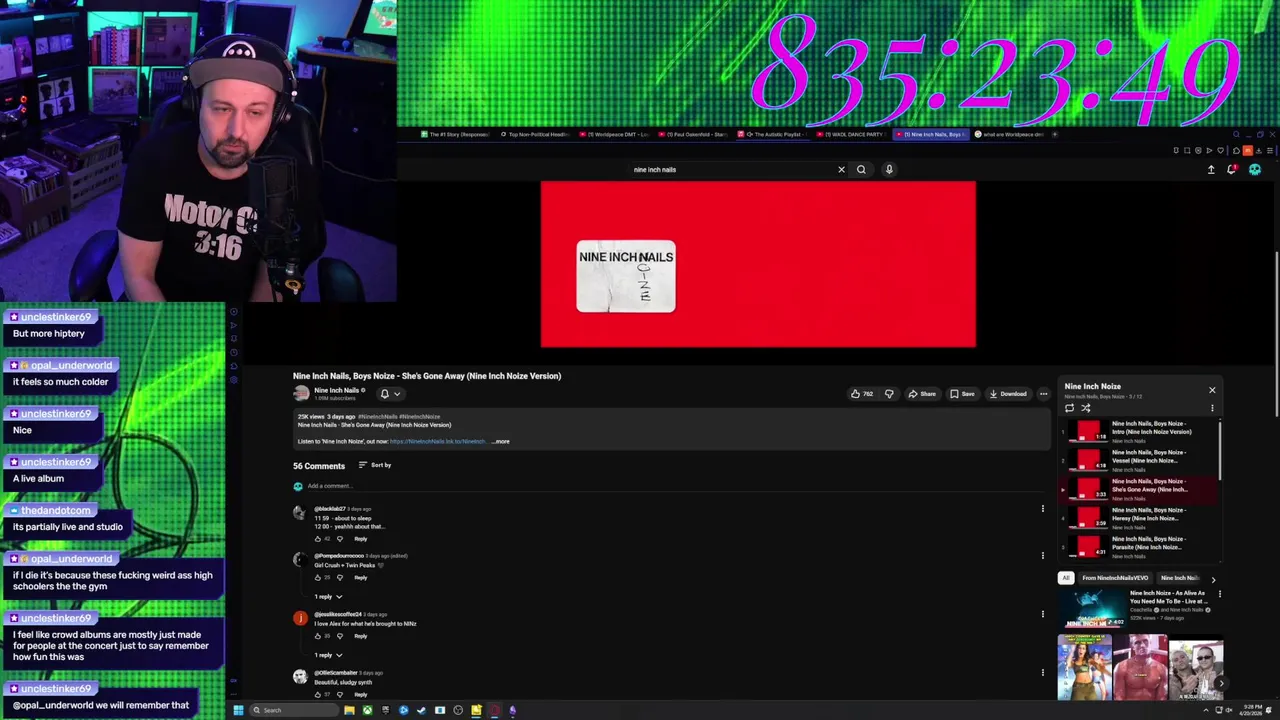Select the Nine Inch Nails filter chip
1280x720 pixels.
1180,578
